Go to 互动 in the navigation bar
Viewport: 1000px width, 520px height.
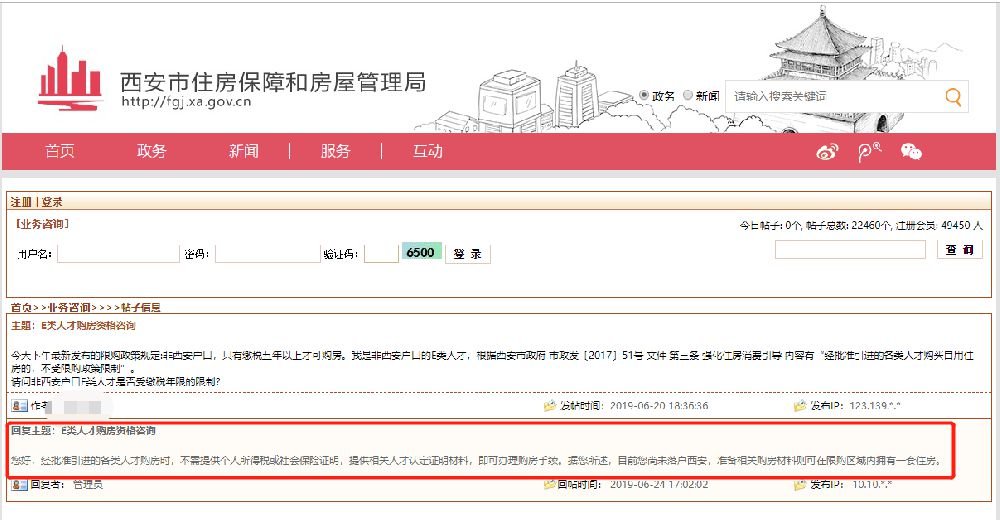tap(427, 151)
